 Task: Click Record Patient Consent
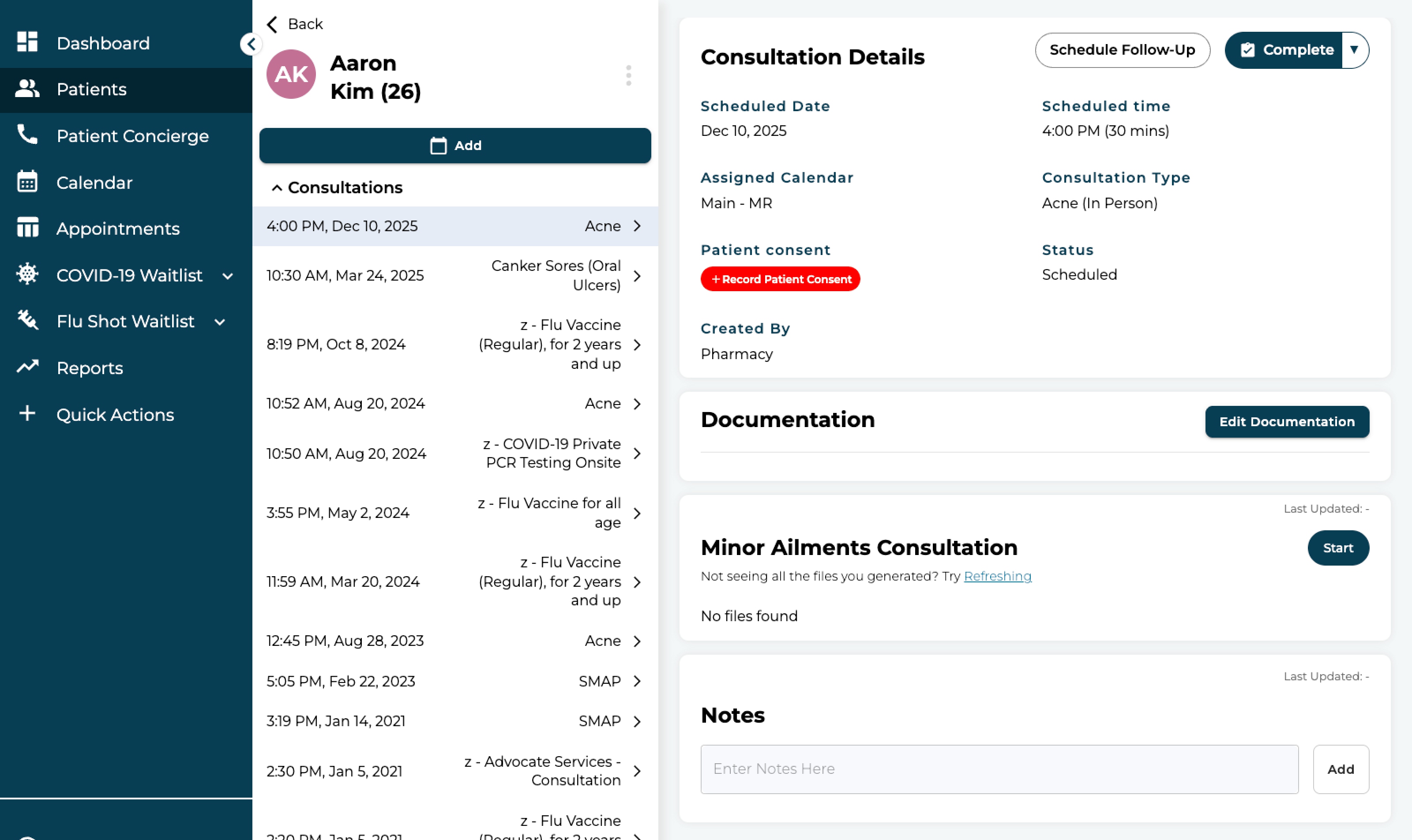[x=780, y=279]
